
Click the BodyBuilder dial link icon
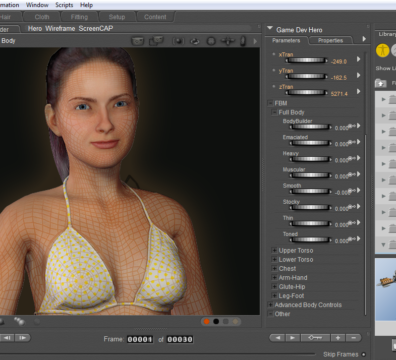[x=352, y=126]
